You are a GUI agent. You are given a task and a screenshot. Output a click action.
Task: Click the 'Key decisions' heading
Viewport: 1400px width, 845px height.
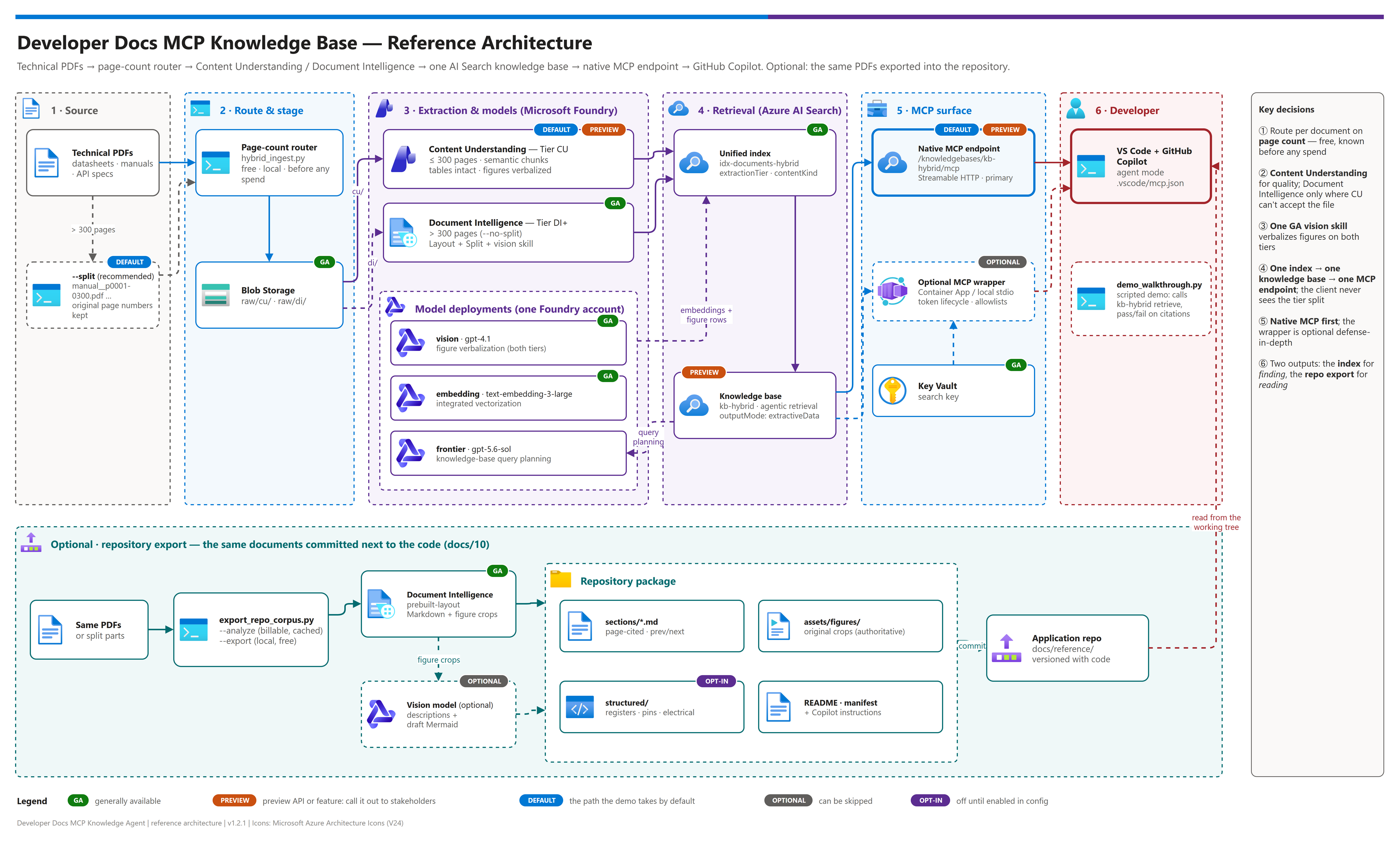pos(1286,110)
